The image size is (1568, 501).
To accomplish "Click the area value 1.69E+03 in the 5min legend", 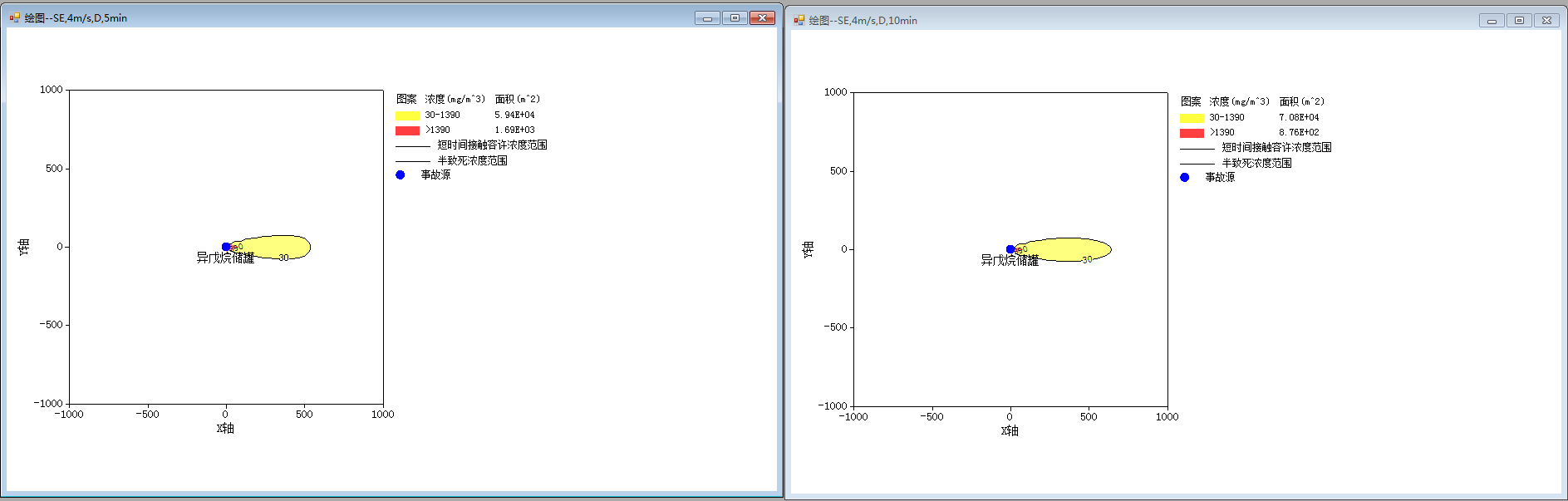I will point(514,130).
